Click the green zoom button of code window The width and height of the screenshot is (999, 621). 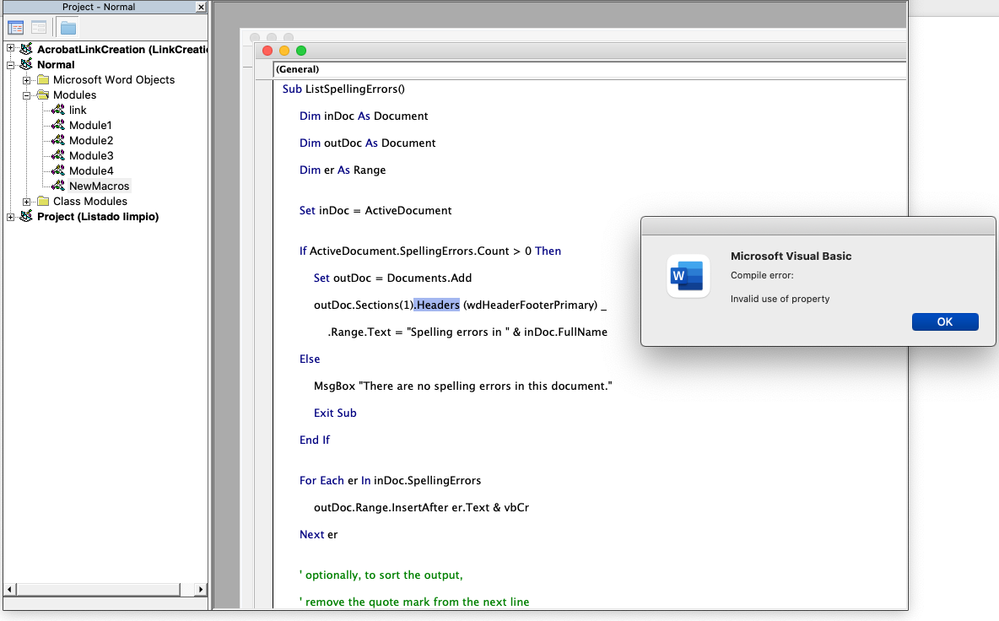[301, 51]
